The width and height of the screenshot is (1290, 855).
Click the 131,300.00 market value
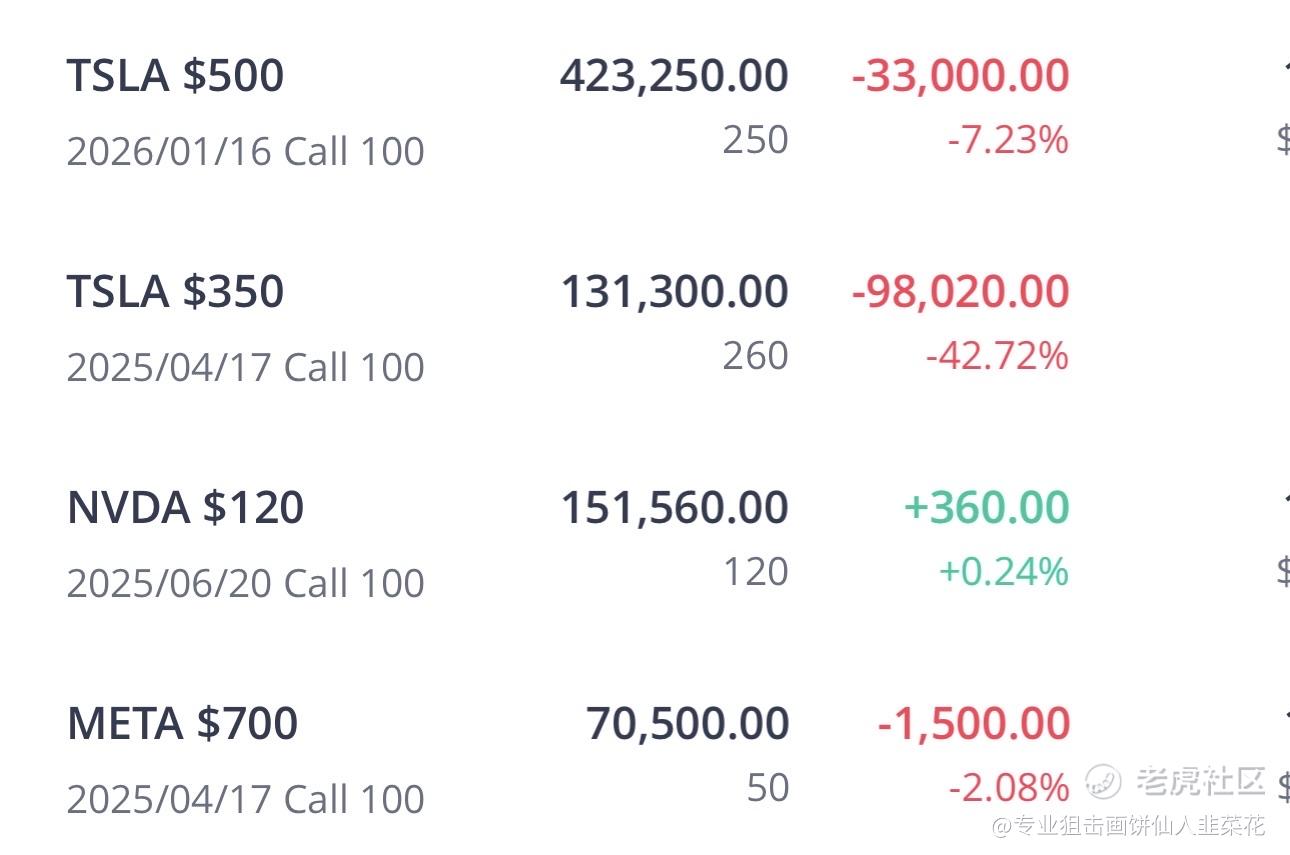tap(674, 292)
